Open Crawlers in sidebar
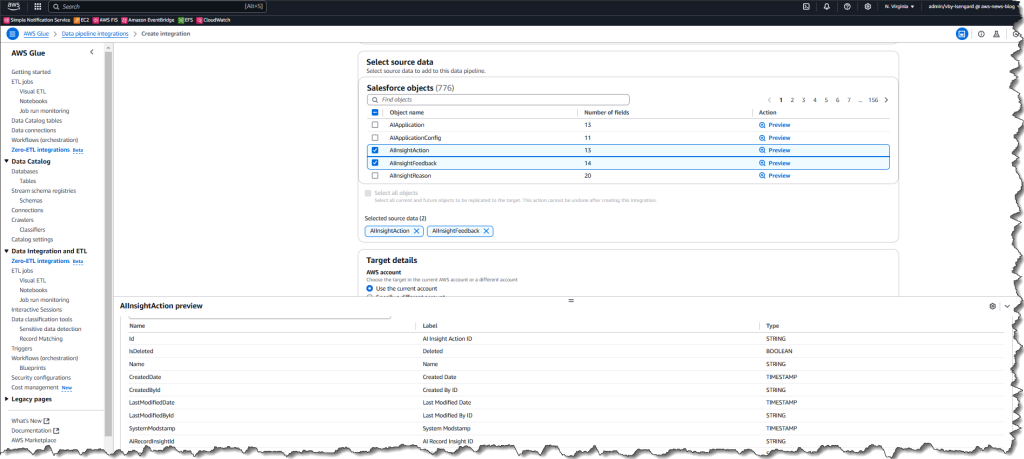1024x459 pixels. (22, 220)
